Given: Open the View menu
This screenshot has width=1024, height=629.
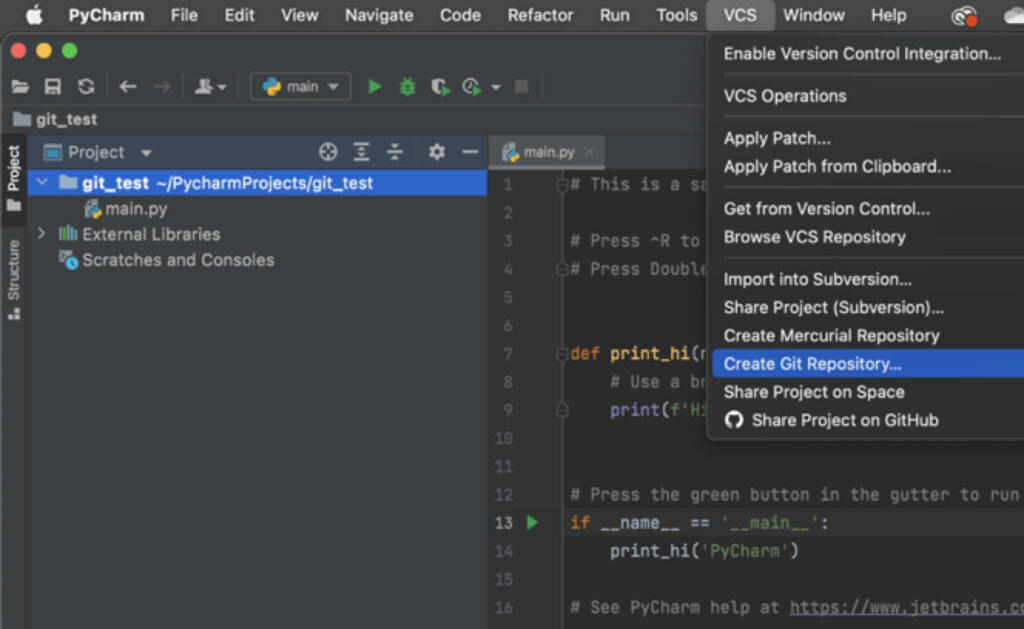Looking at the screenshot, I should 299,15.
